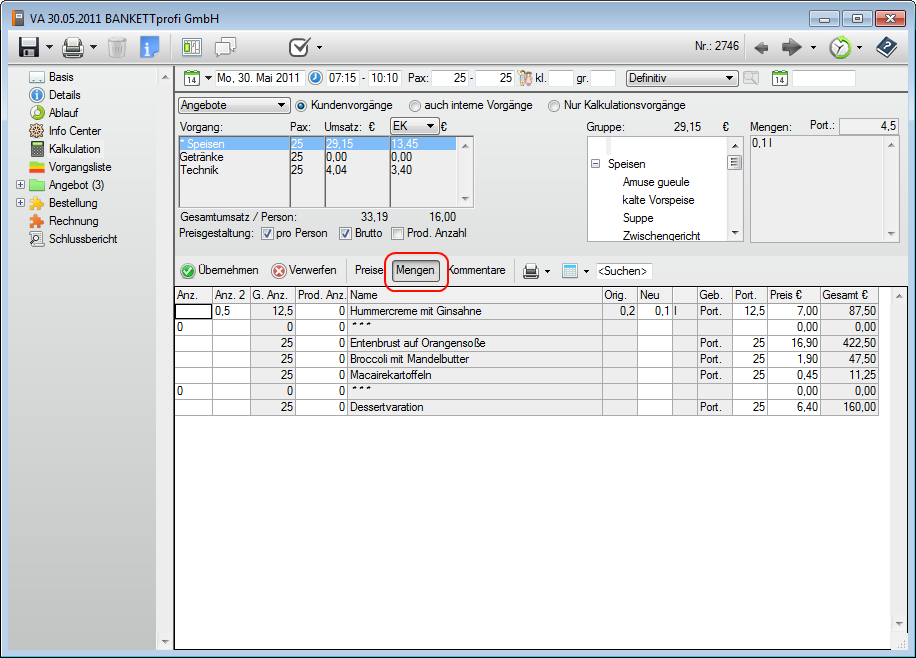Open the Angebote dropdown list
Image resolution: width=916 pixels, height=658 pixels.
pos(281,105)
